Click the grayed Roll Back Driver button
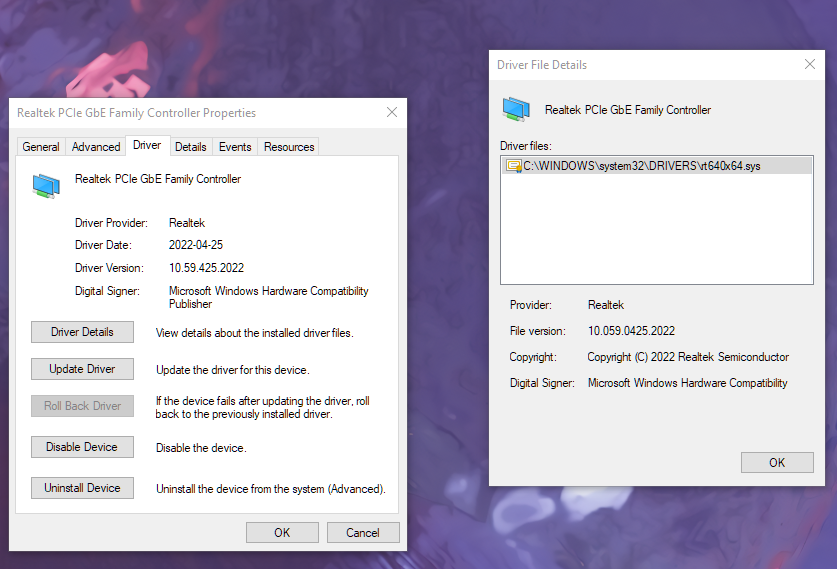 82,406
